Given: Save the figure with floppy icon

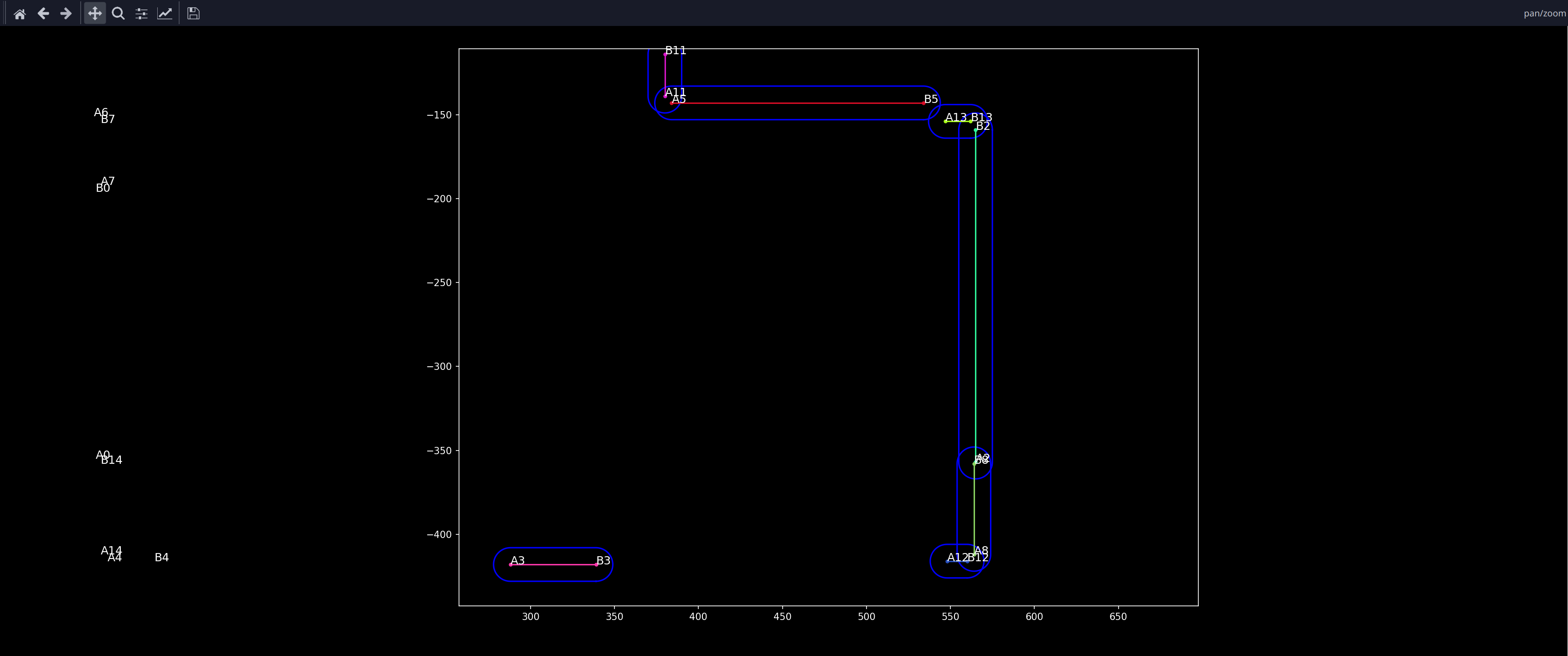Looking at the screenshot, I should [193, 13].
